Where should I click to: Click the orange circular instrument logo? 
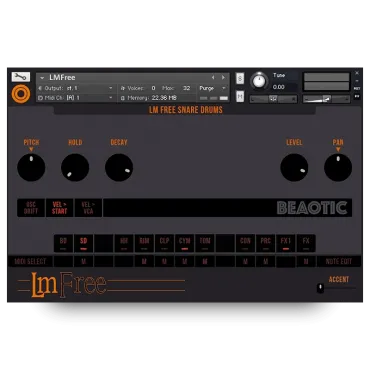coord(21,94)
